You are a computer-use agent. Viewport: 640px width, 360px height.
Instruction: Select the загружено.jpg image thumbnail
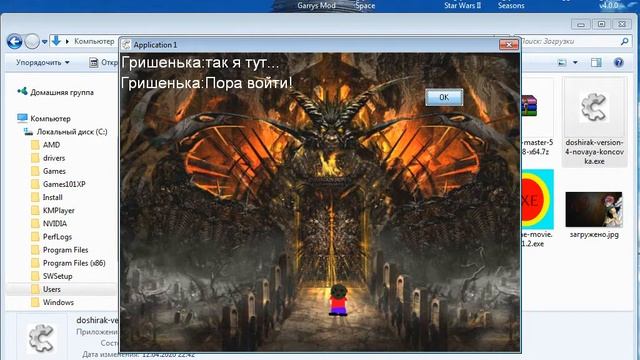pos(594,209)
